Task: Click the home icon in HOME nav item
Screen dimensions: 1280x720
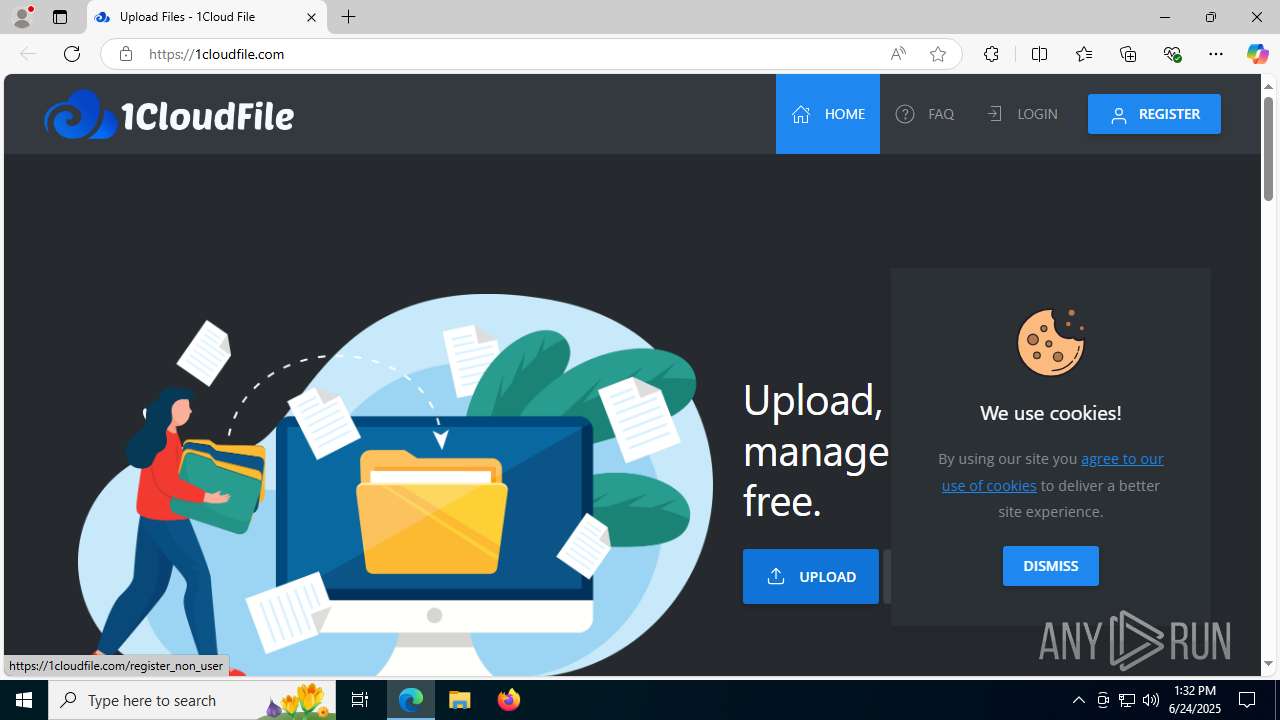Action: tap(801, 114)
